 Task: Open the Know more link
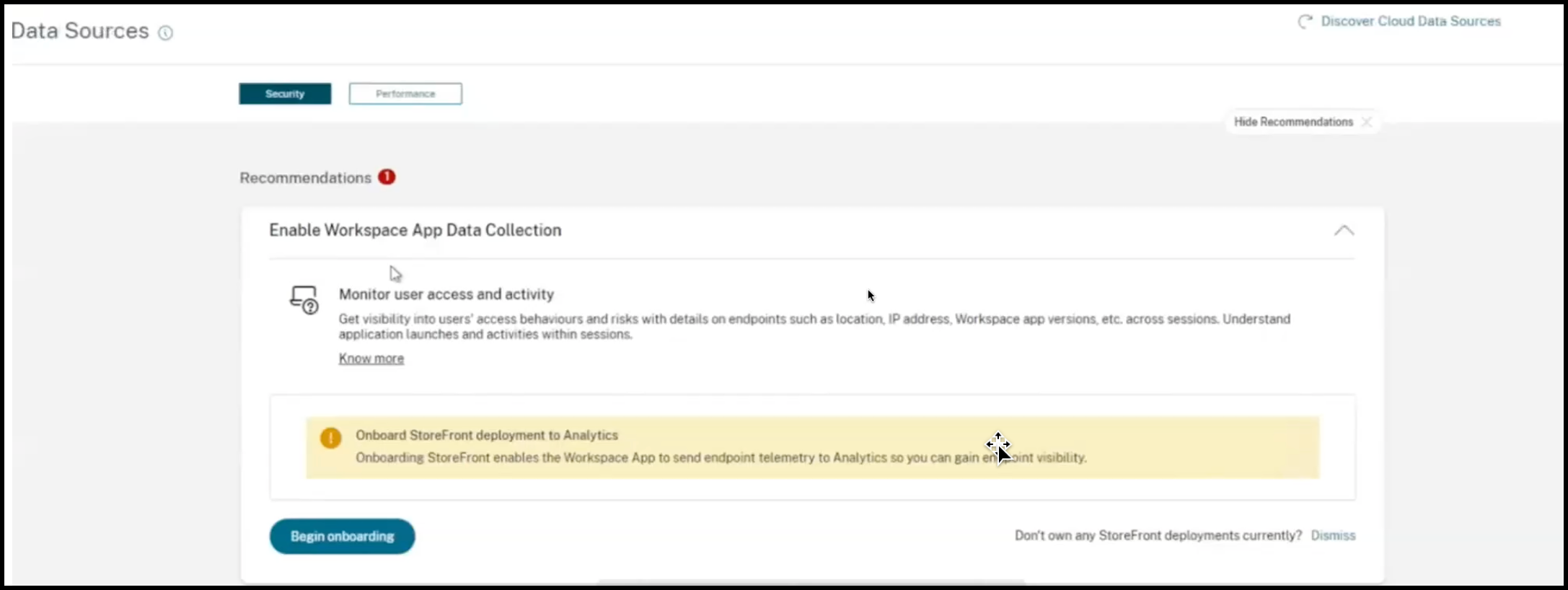coord(371,358)
